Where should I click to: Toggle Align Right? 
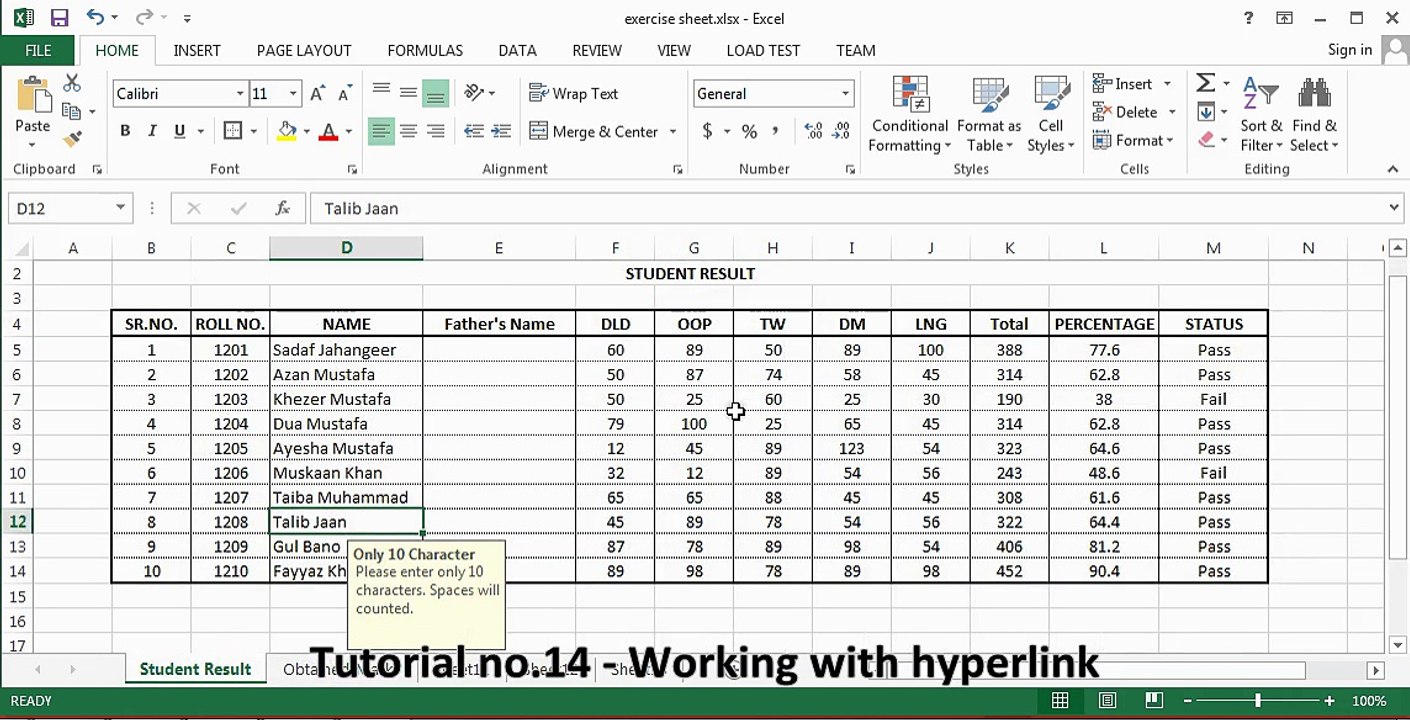coord(435,131)
